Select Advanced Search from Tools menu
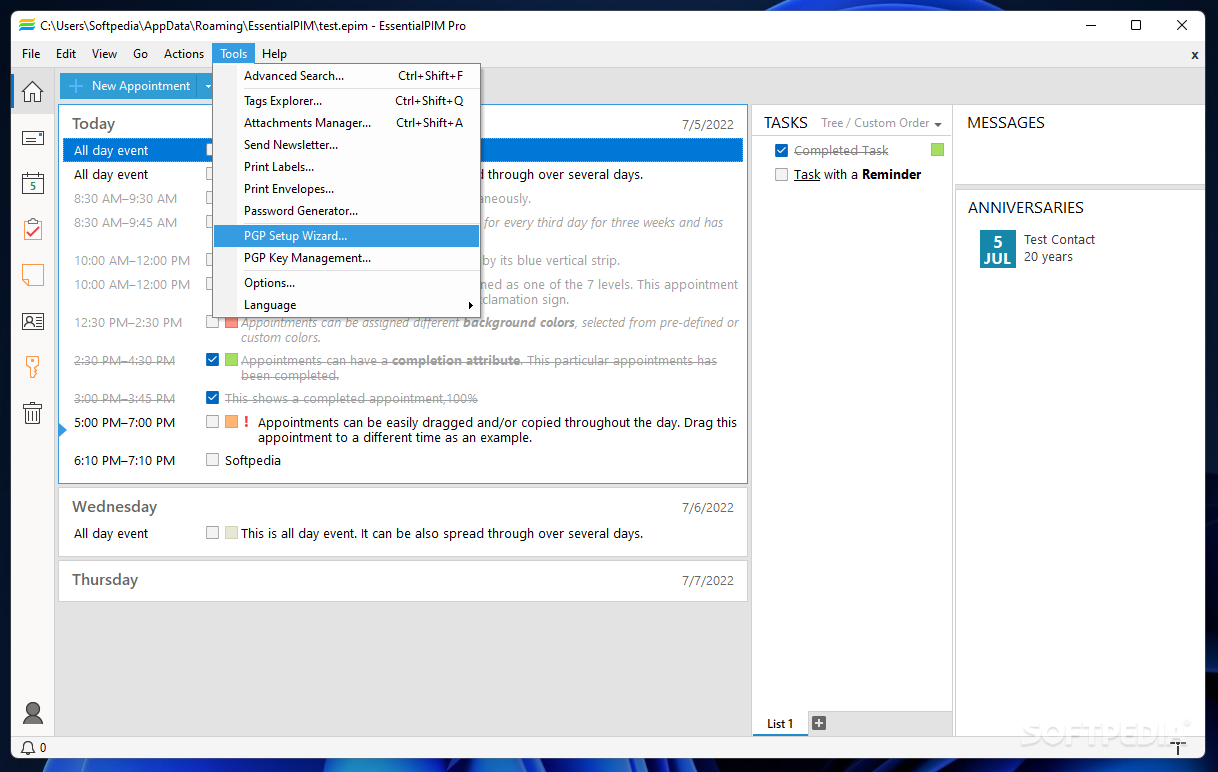This screenshot has height=772, width=1218. pyautogui.click(x=346, y=76)
